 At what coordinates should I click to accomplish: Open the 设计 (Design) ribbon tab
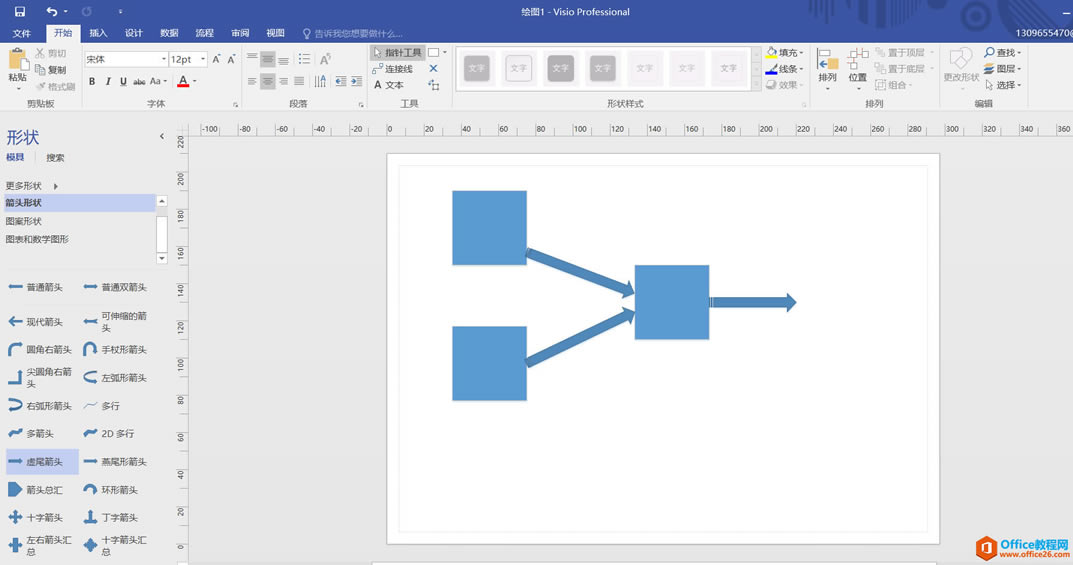[133, 33]
